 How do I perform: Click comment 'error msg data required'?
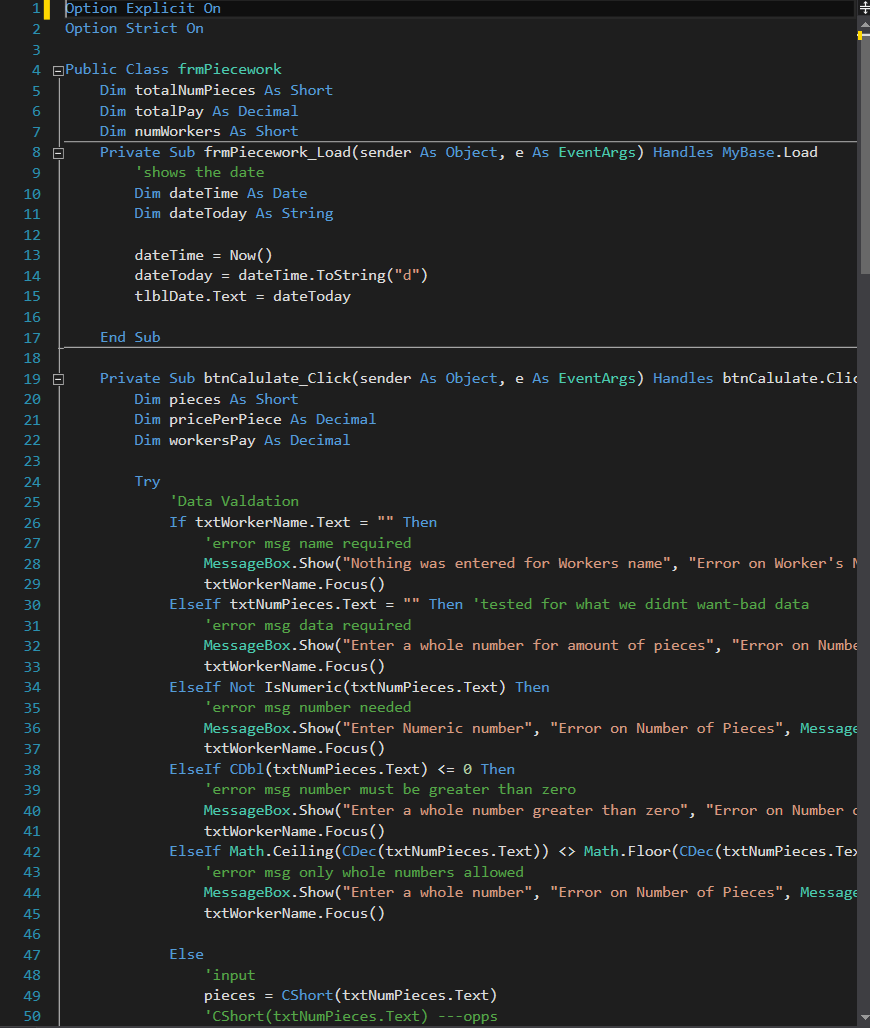[307, 625]
